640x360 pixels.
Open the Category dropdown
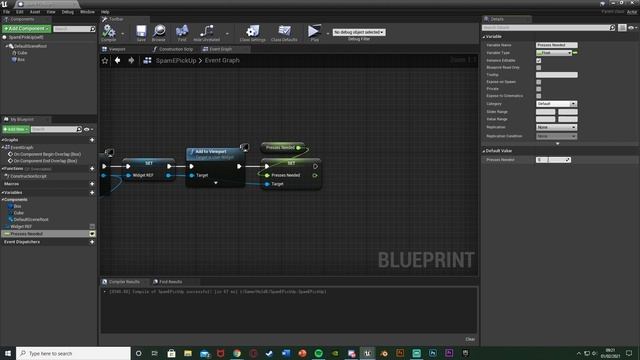point(556,104)
